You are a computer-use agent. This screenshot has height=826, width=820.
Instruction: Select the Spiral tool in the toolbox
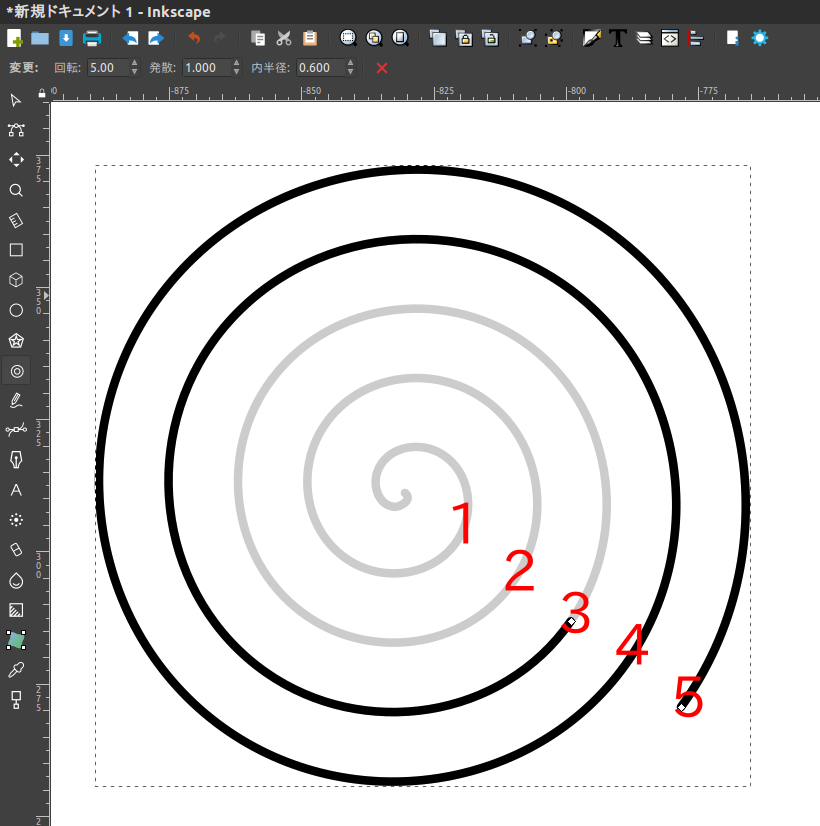[x=16, y=371]
